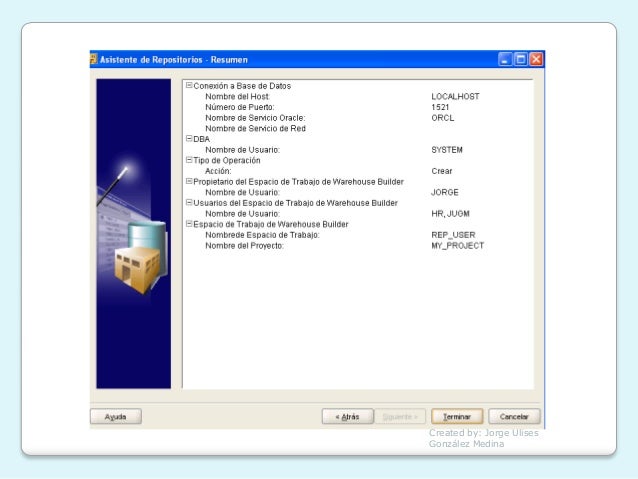Select the Conexión a Base de Datos heading
This screenshot has height=479, width=638.
tap(242, 86)
